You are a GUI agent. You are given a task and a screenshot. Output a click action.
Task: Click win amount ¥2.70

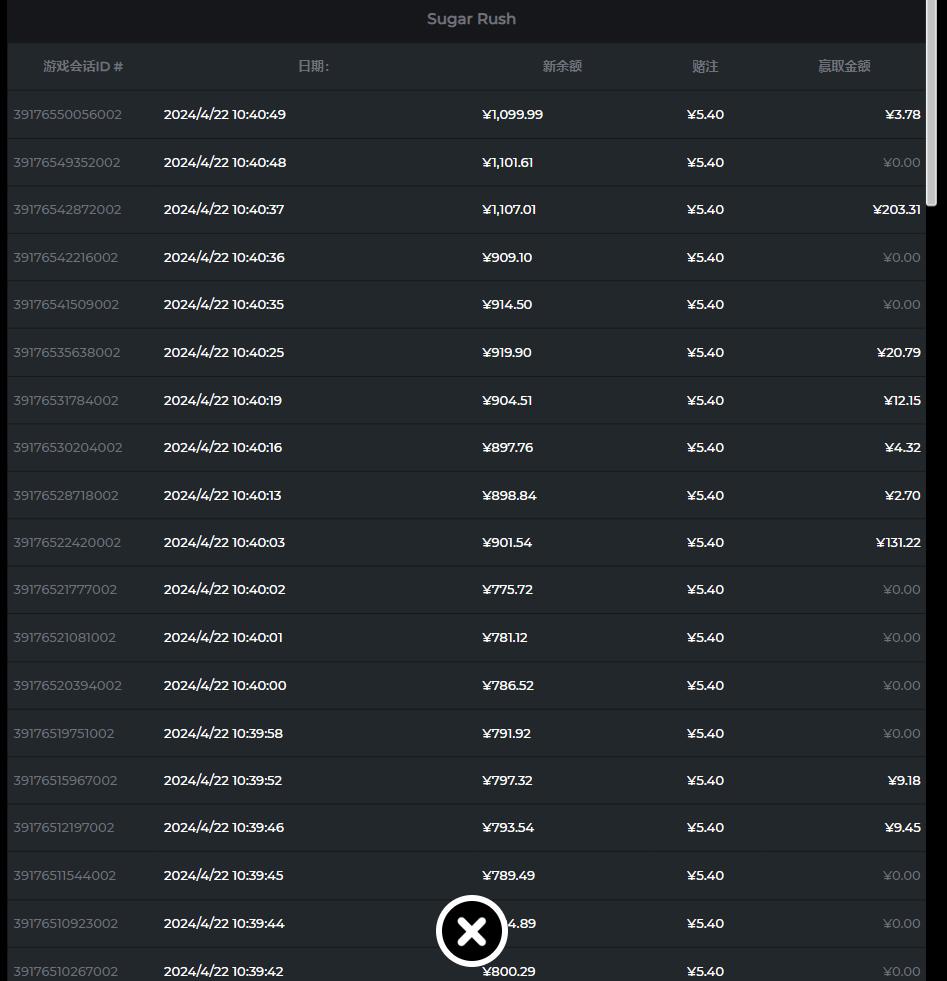coord(903,496)
